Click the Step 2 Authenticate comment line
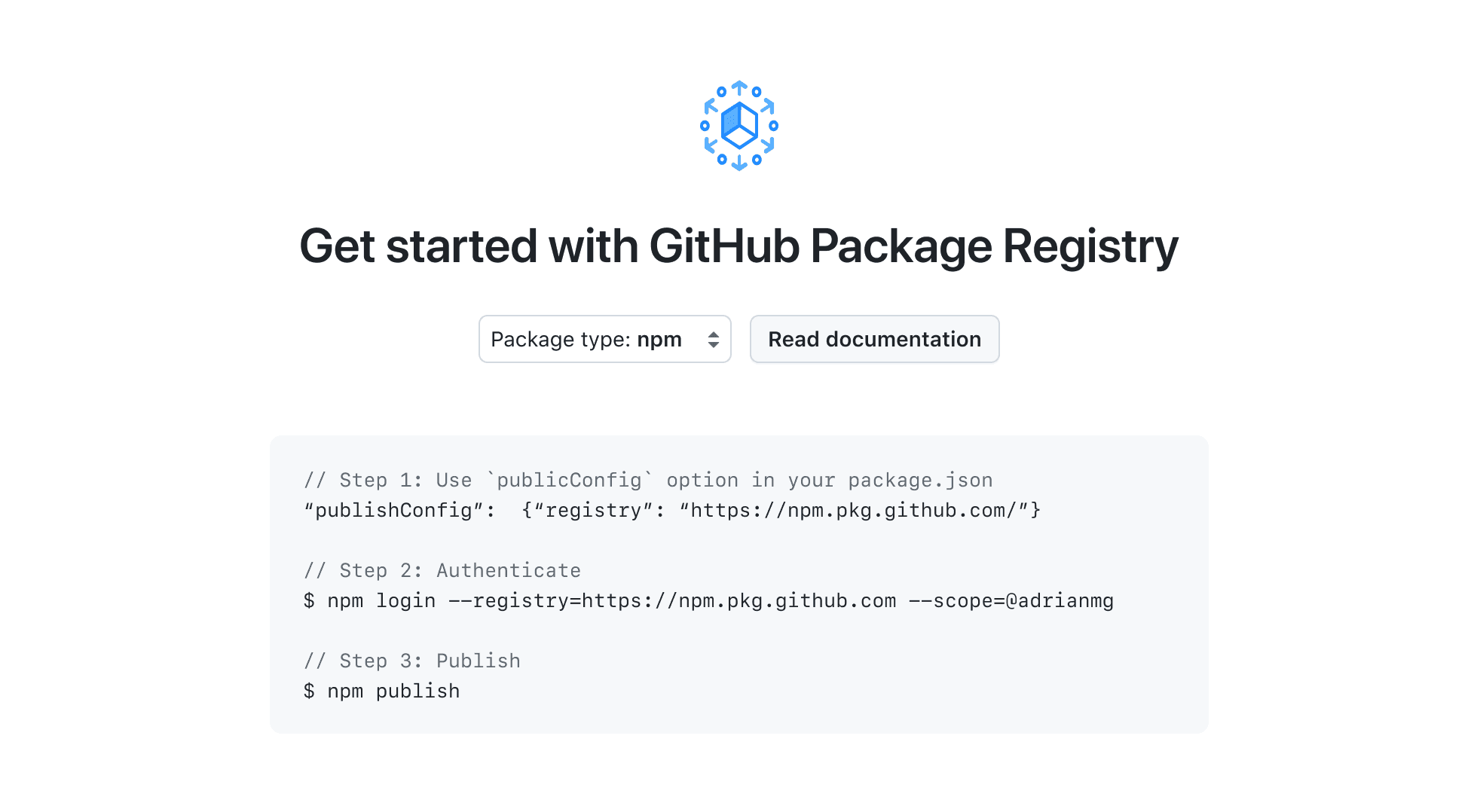The height and width of the screenshot is (812, 1477). point(442,570)
